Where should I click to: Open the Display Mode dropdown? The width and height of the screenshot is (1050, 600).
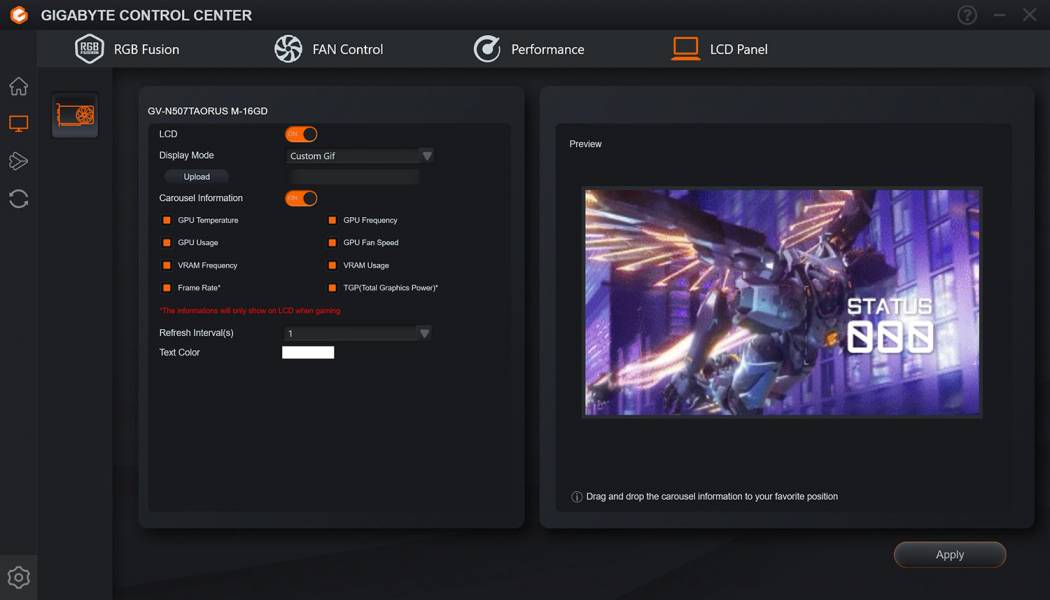click(x=360, y=156)
